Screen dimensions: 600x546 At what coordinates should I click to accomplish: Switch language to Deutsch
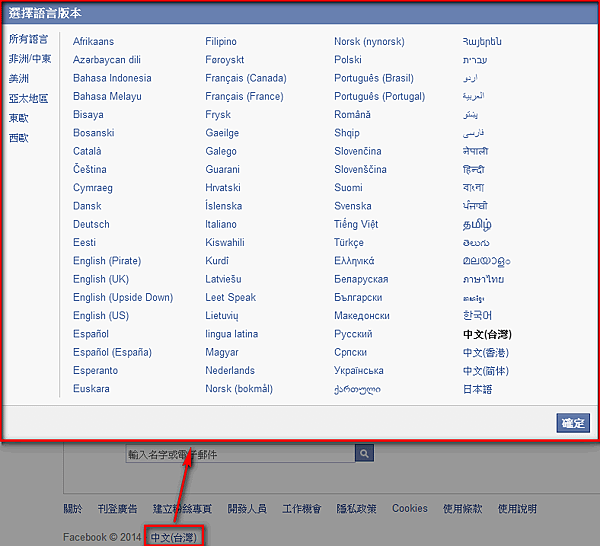click(91, 224)
